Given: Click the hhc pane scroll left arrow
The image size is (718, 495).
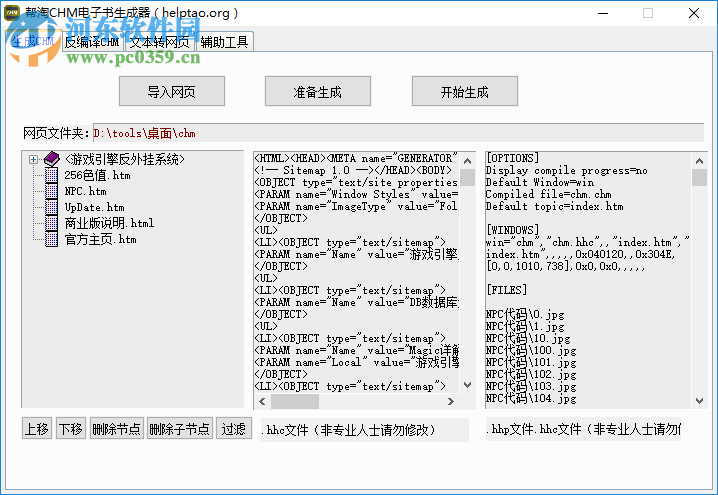Looking at the screenshot, I should pos(262,402).
